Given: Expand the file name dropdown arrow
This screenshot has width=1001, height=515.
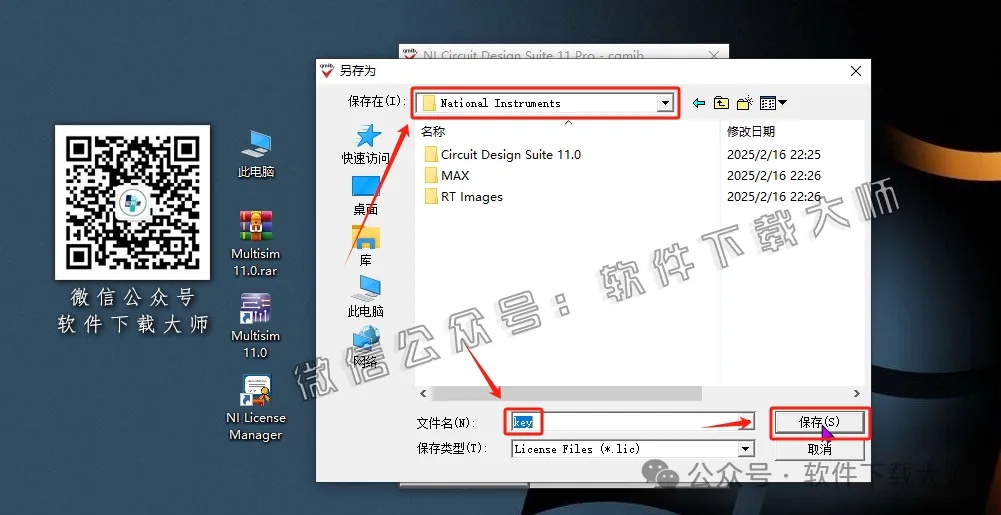Looking at the screenshot, I should click(747, 422).
